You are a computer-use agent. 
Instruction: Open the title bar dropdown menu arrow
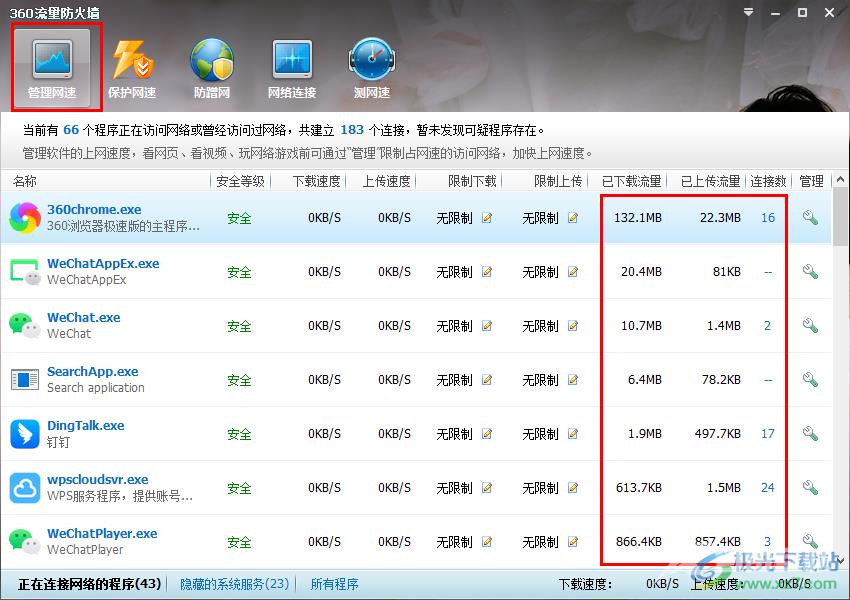(748, 12)
